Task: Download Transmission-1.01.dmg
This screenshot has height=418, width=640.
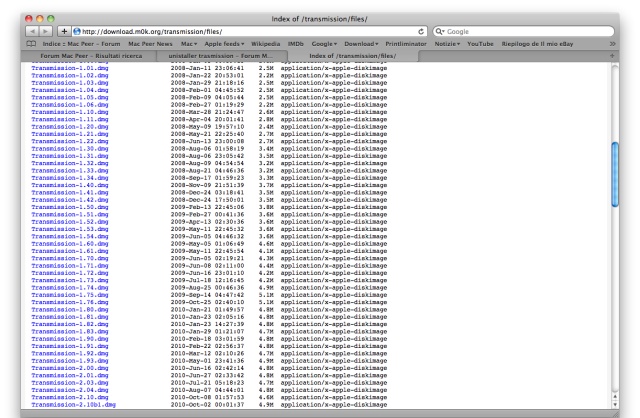Action: [x=70, y=68]
